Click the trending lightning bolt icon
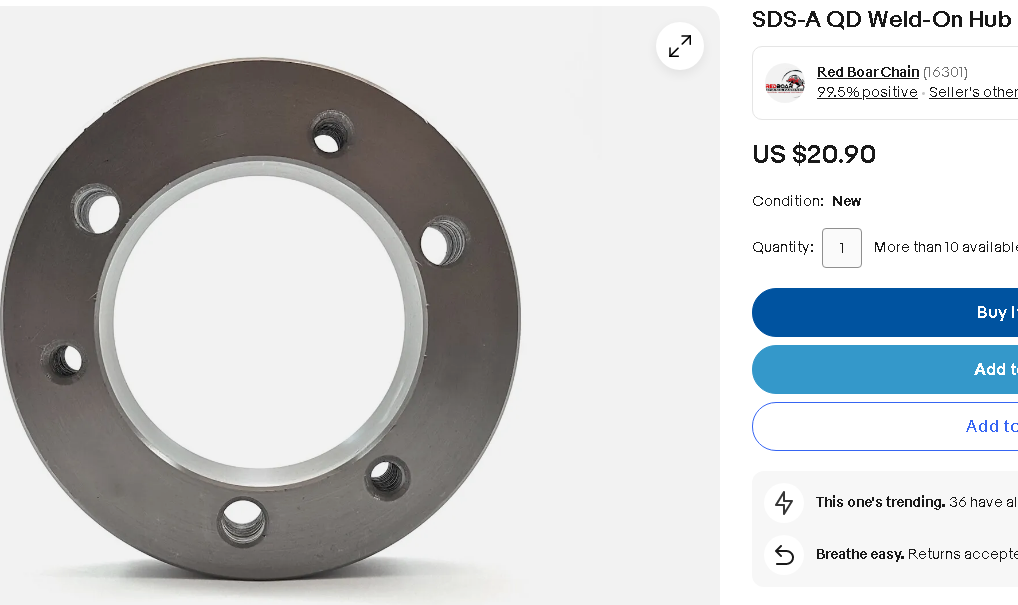Image resolution: width=1018 pixels, height=605 pixels. [x=784, y=502]
